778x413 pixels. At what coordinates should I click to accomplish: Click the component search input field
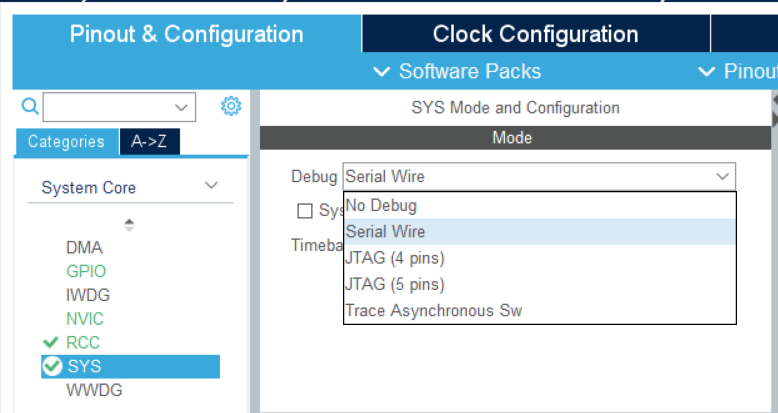point(108,107)
